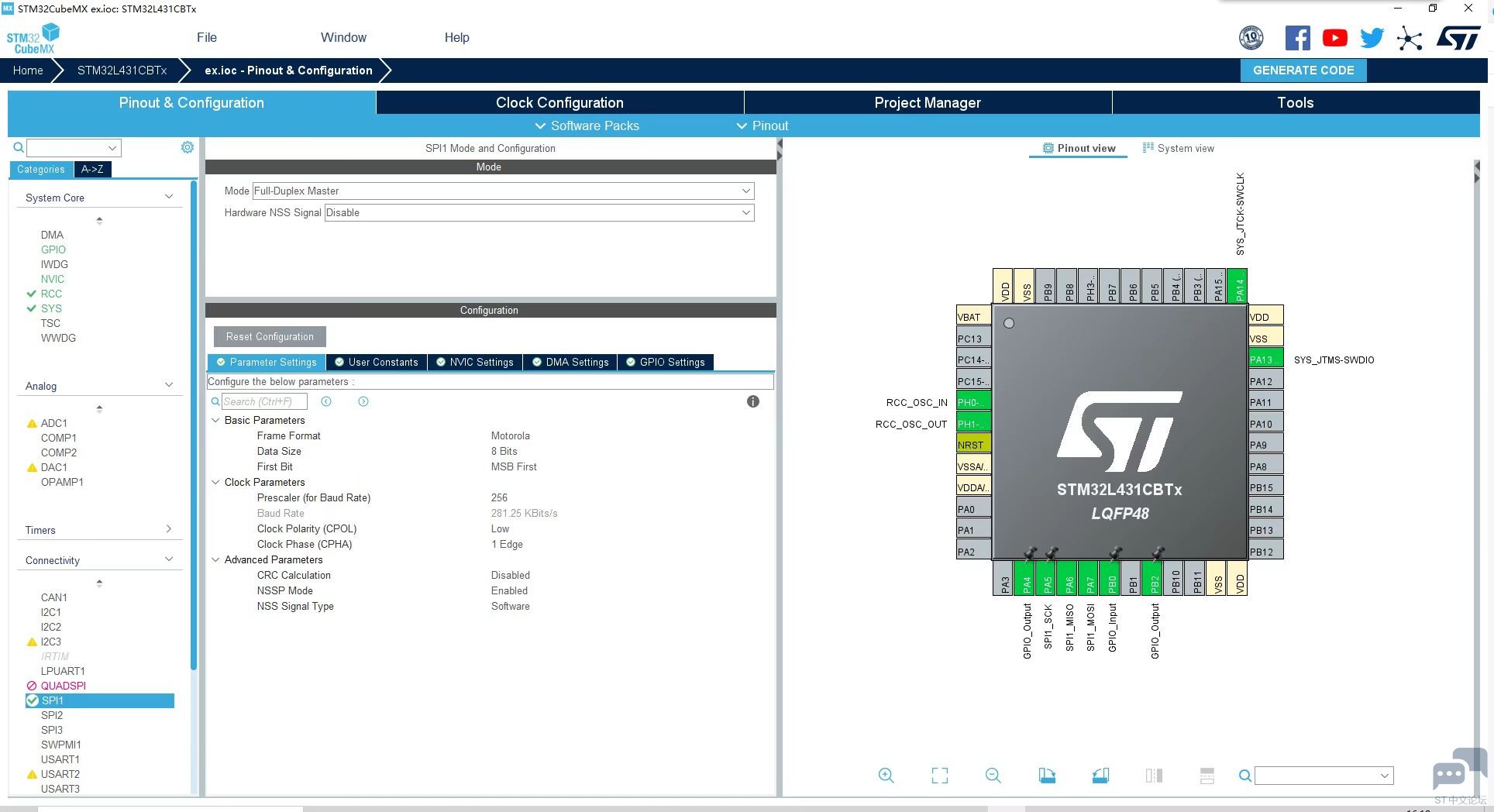Open the Hardware NSS Signal dropdown
The image size is (1494, 812).
(x=539, y=212)
